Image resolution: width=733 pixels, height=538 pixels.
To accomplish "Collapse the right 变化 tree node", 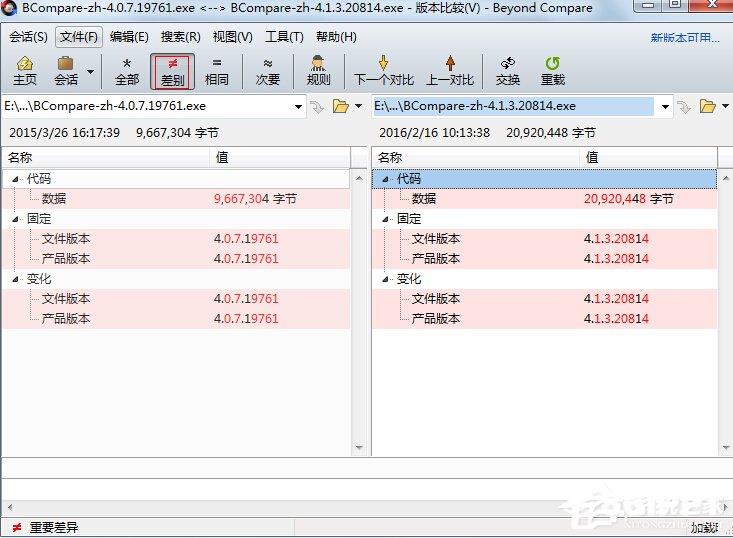I will [385, 279].
